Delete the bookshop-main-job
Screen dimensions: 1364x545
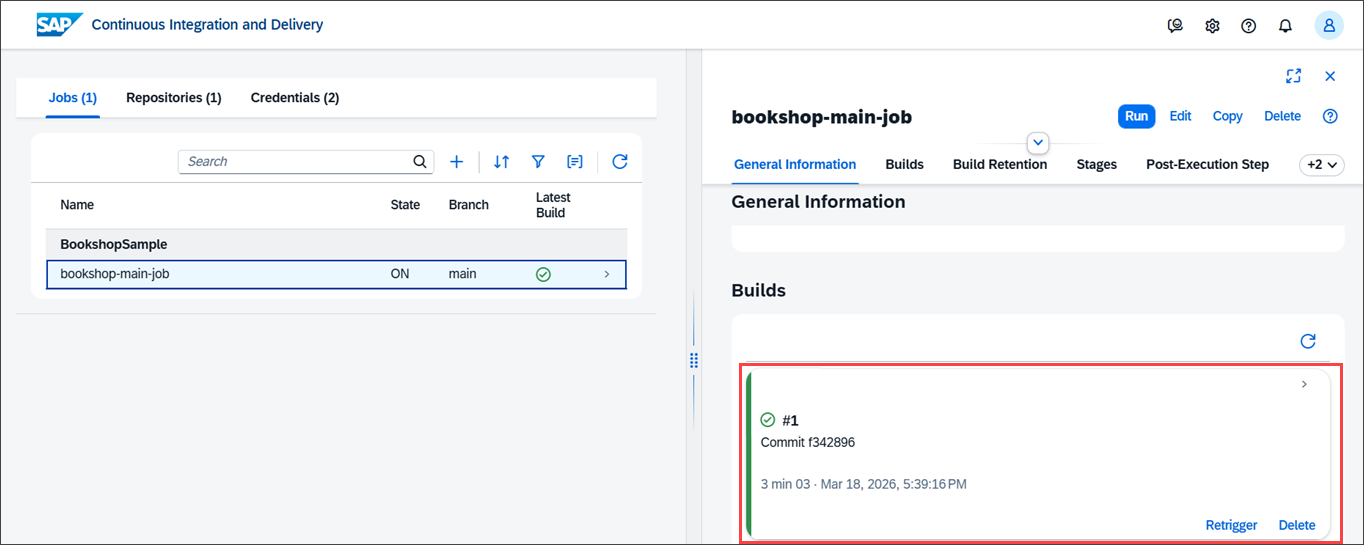[x=1283, y=116]
